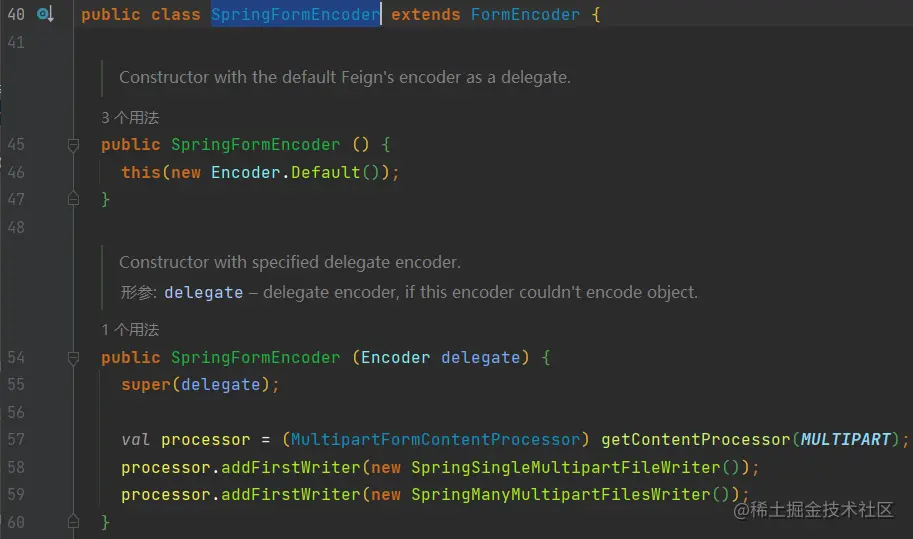The image size is (913, 539).
Task: Click MultipartFormContentProcessor cast on line 57
Action: pos(436,439)
